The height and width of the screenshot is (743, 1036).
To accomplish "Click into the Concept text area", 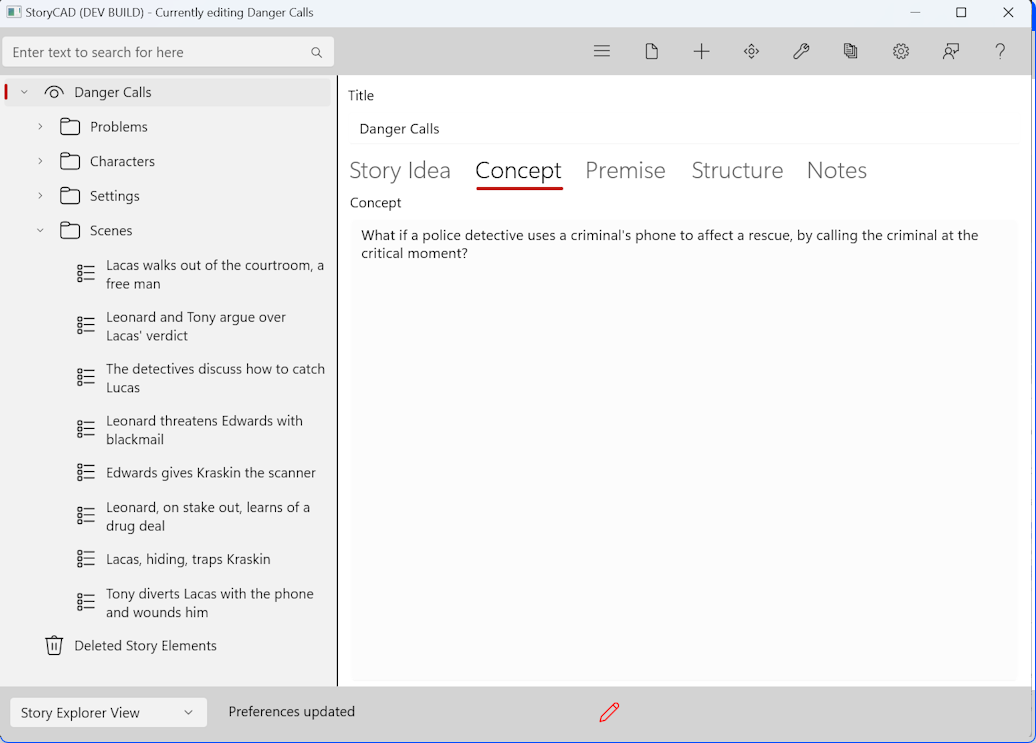I will point(684,450).
